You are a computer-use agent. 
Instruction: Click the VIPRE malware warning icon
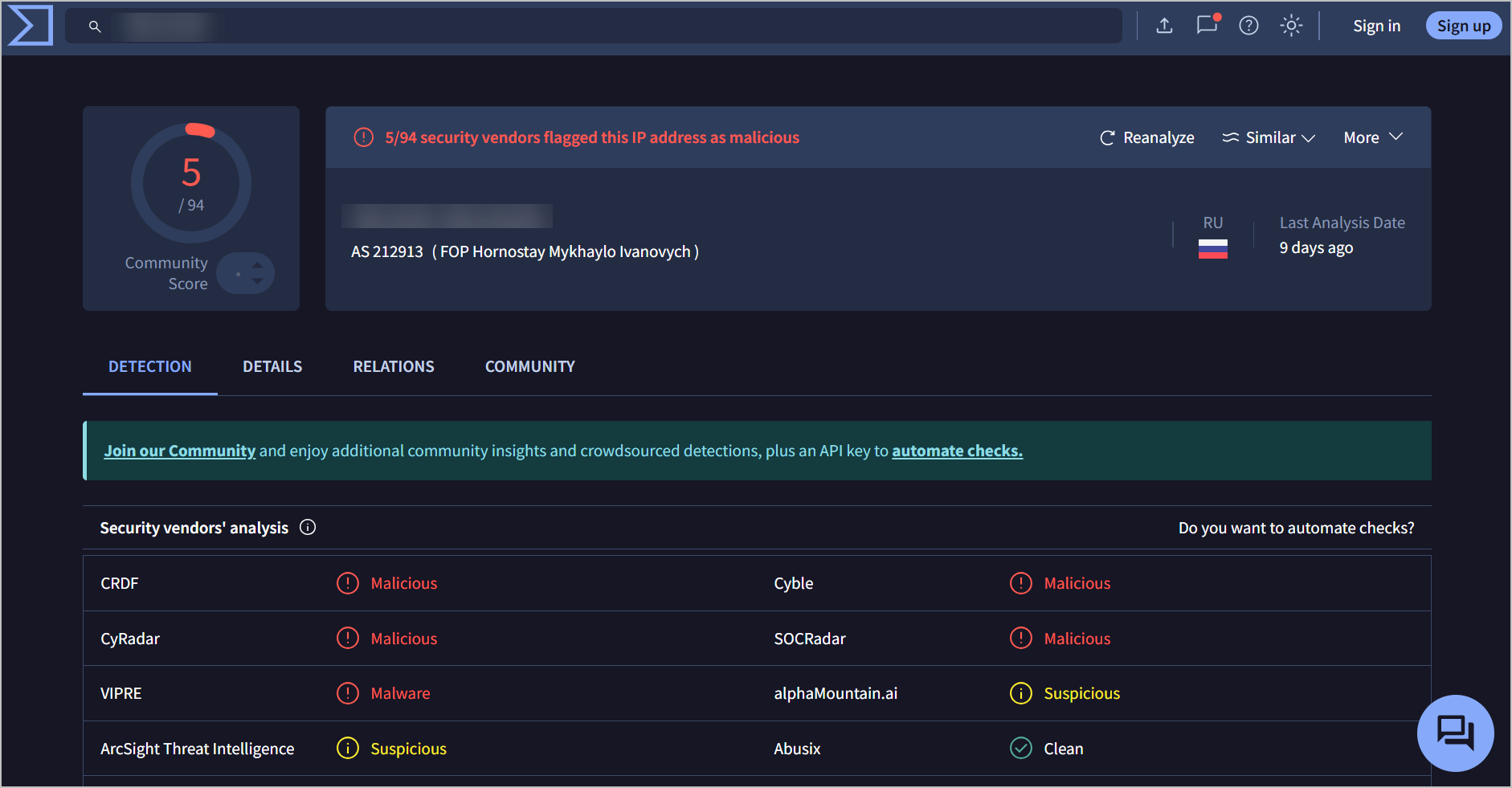tap(347, 693)
